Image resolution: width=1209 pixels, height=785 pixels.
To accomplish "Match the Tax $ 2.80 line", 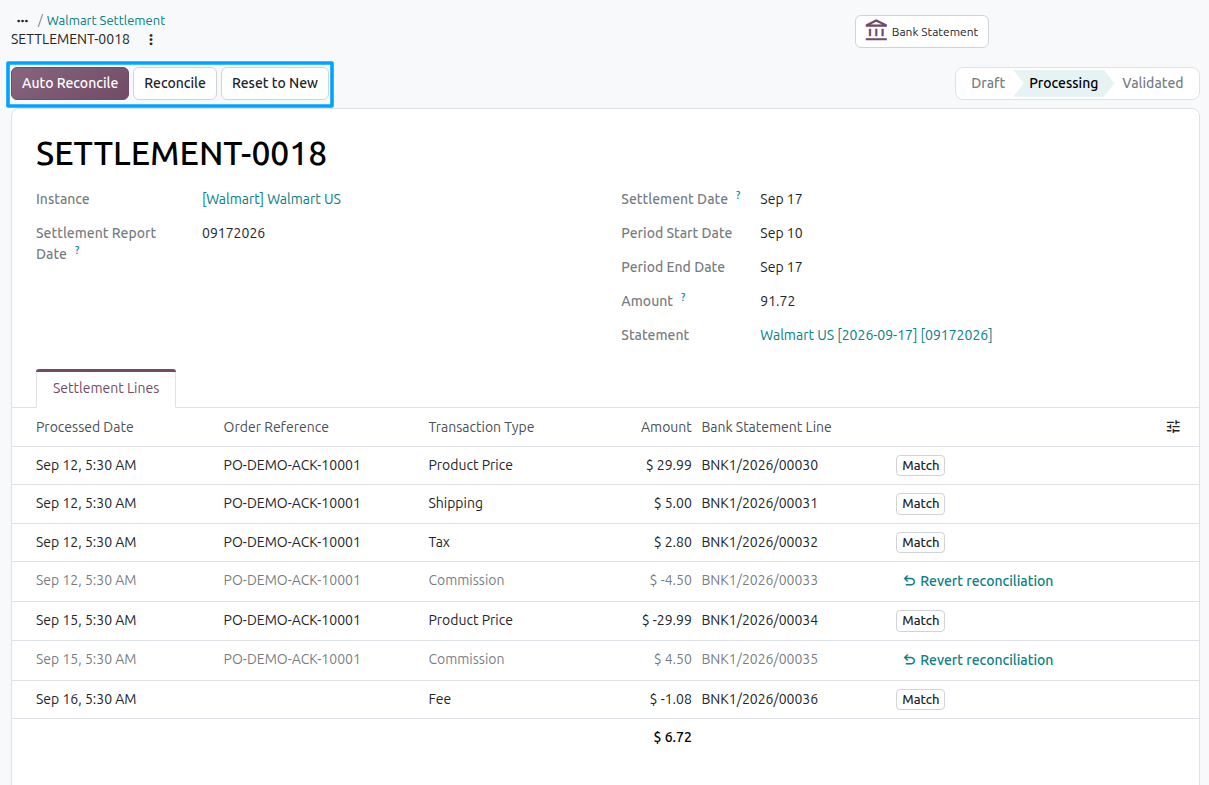I will coord(920,542).
